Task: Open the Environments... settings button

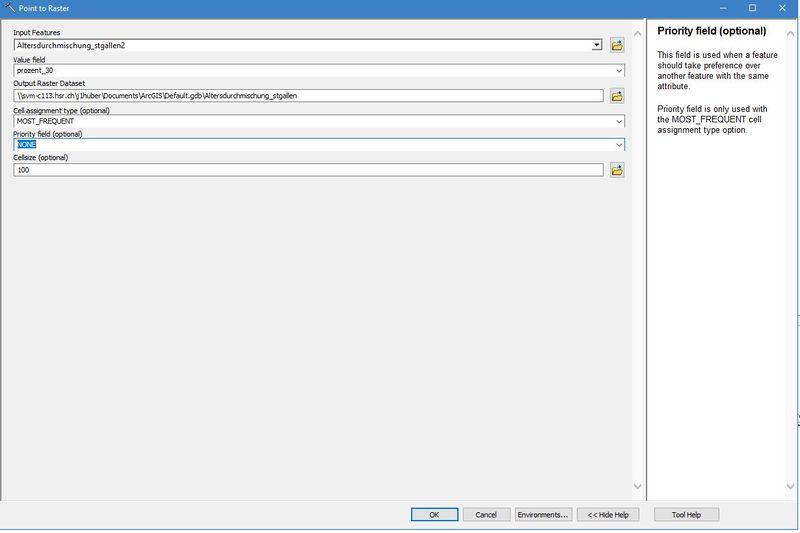Action: [x=543, y=514]
